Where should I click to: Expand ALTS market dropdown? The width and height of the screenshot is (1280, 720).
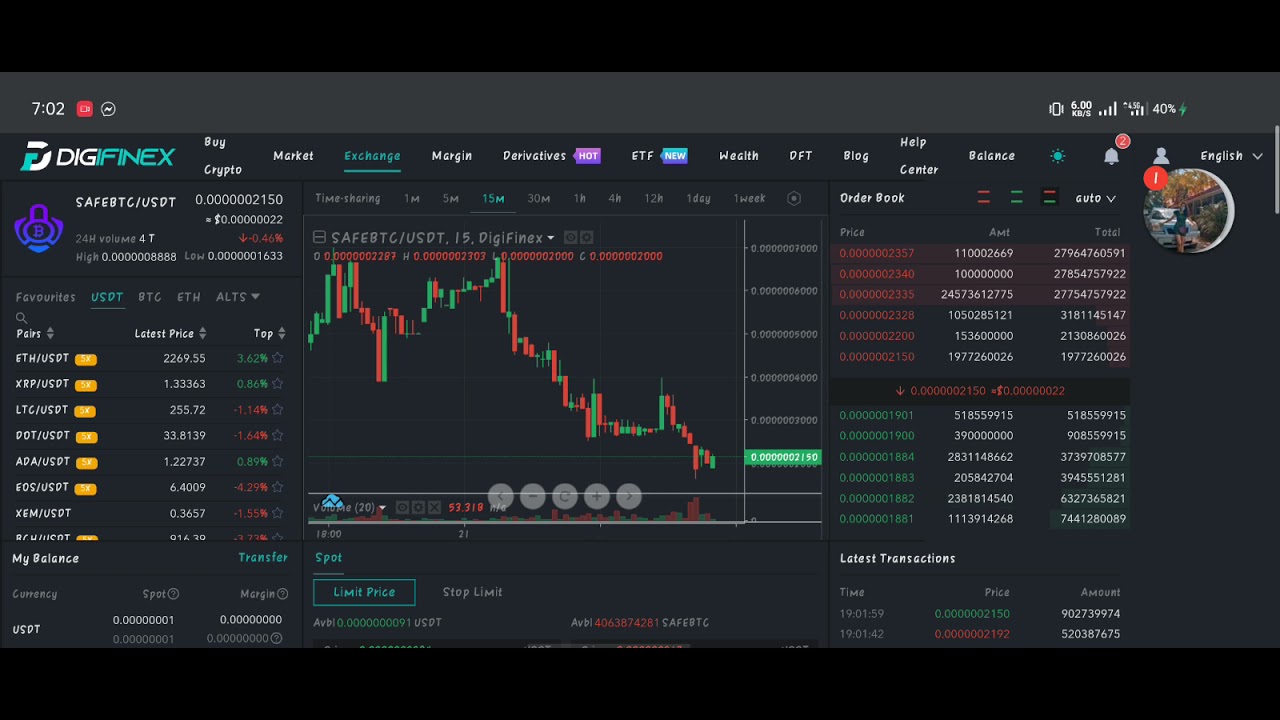(238, 297)
